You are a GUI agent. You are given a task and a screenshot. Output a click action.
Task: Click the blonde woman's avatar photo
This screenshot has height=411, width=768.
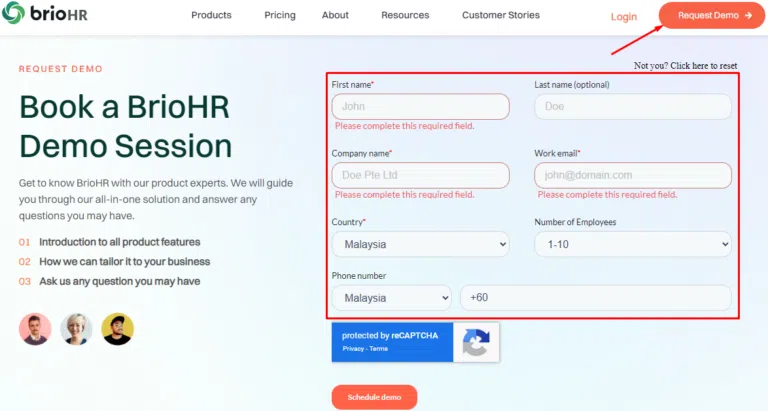click(76, 329)
